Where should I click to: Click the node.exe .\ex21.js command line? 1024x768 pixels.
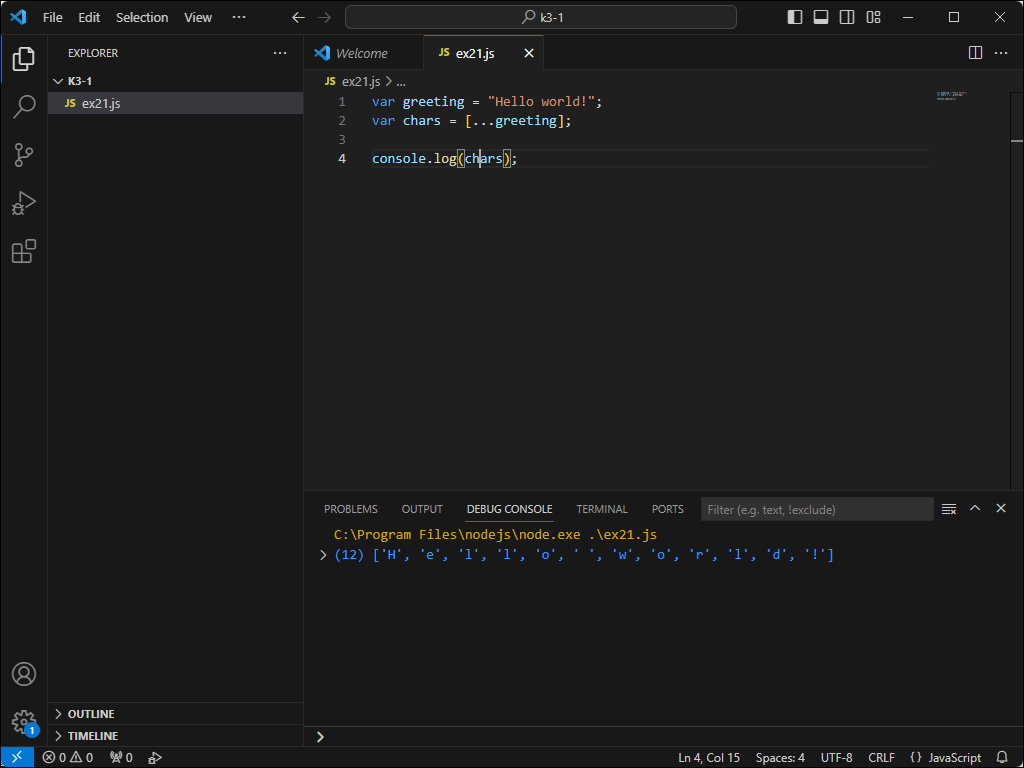point(495,535)
